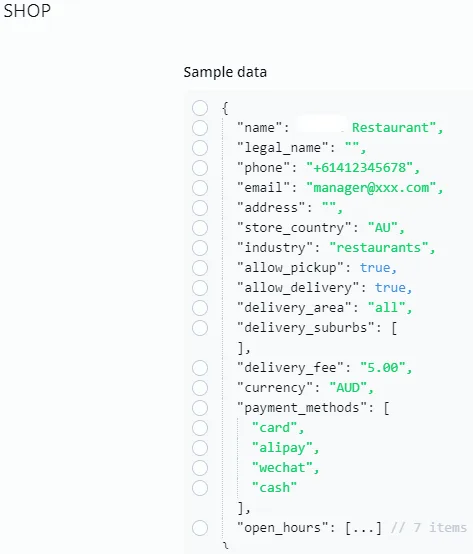Screen dimensions: 473x554
Task: Choose the "delivery_fee" radio button
Action: click(200, 368)
